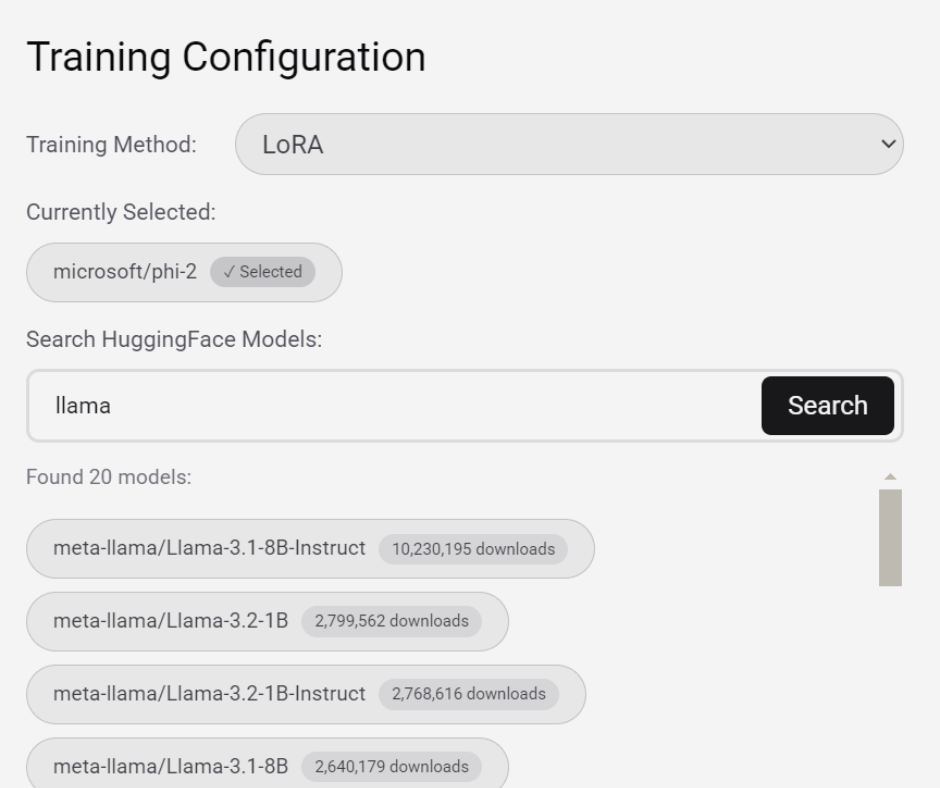Click the microsoft/phi-2 model chip
The width and height of the screenshot is (940, 788).
coord(125,272)
